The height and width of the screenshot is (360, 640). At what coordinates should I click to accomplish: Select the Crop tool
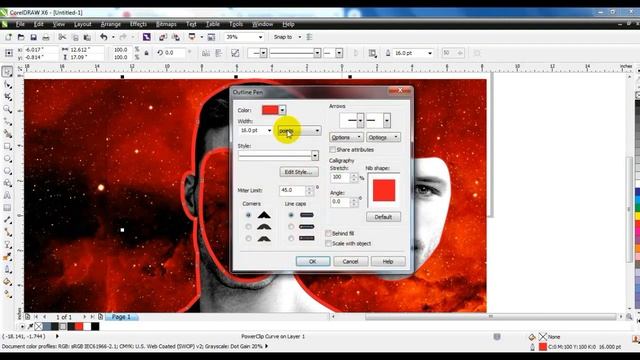(x=7, y=97)
